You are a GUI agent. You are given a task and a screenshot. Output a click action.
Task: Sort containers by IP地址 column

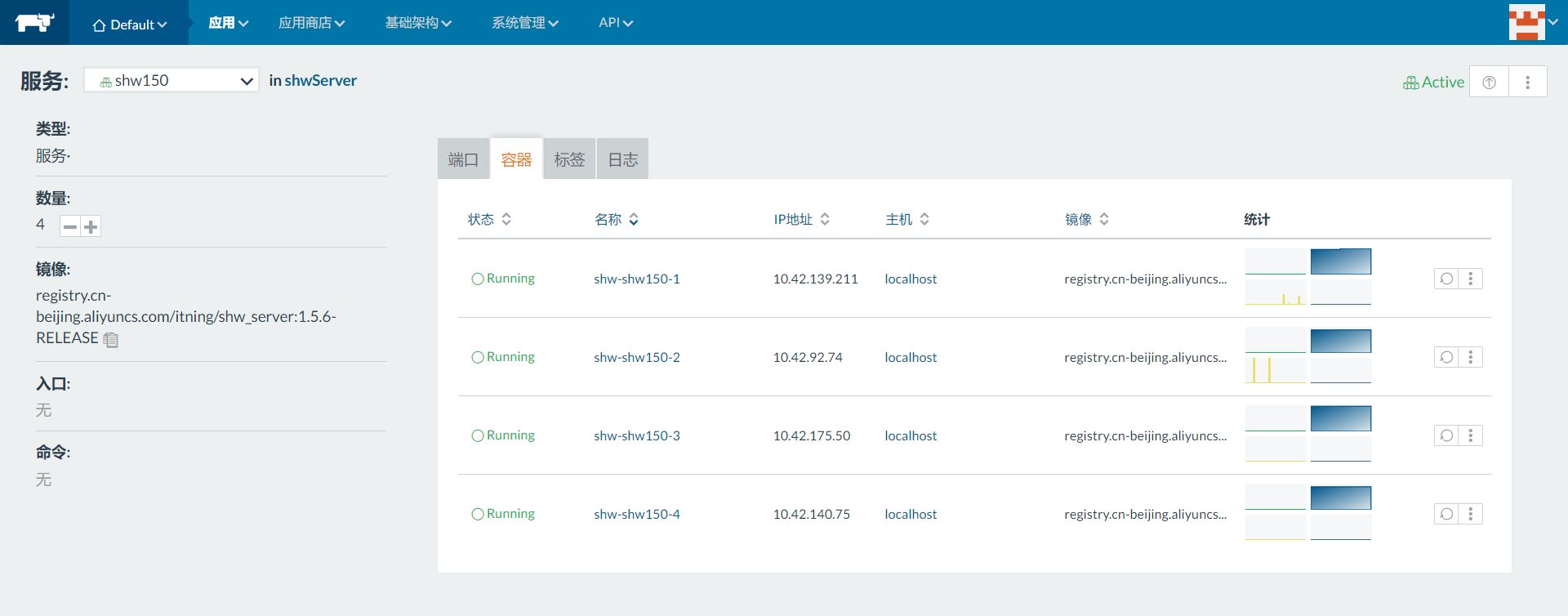[801, 219]
